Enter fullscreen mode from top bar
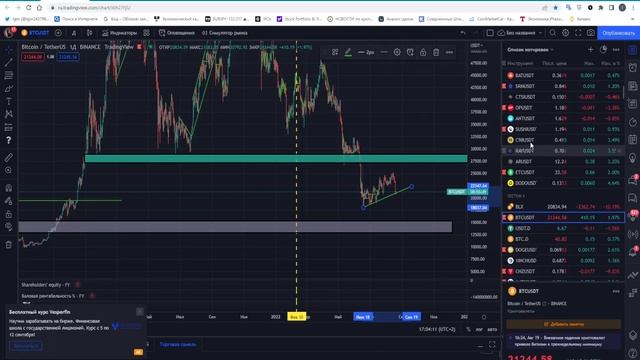This screenshot has width=640, height=360. click(578, 33)
